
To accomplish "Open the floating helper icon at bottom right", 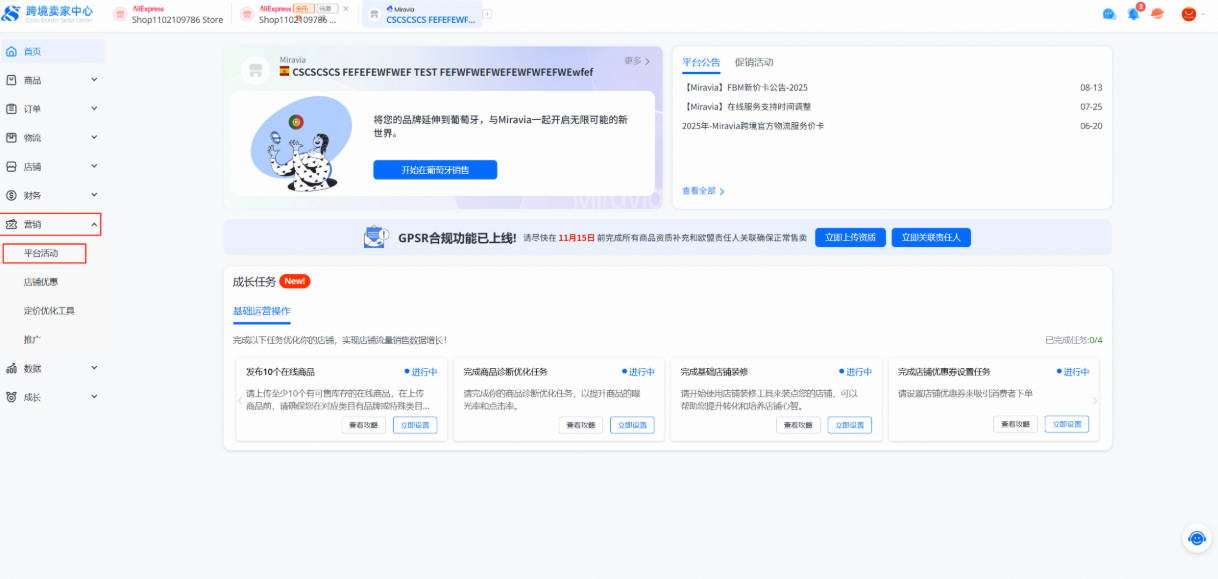I will click(1196, 538).
